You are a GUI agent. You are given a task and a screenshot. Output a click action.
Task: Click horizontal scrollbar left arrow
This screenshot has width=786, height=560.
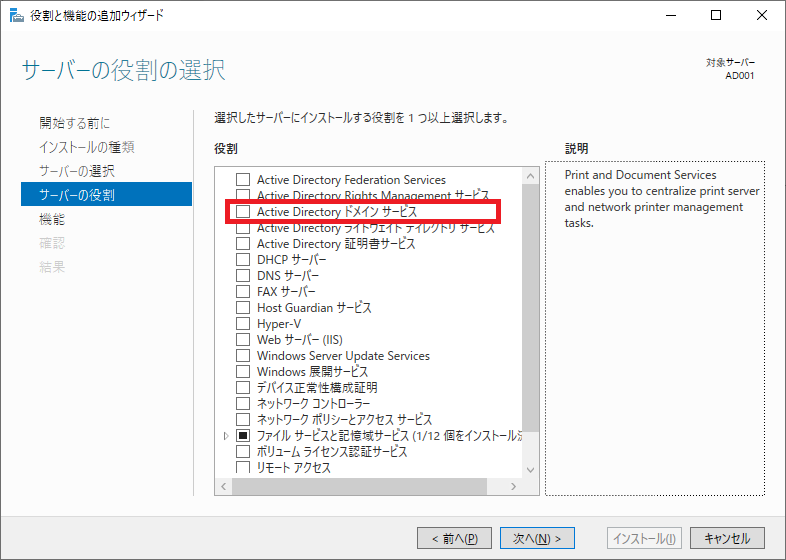[224, 486]
